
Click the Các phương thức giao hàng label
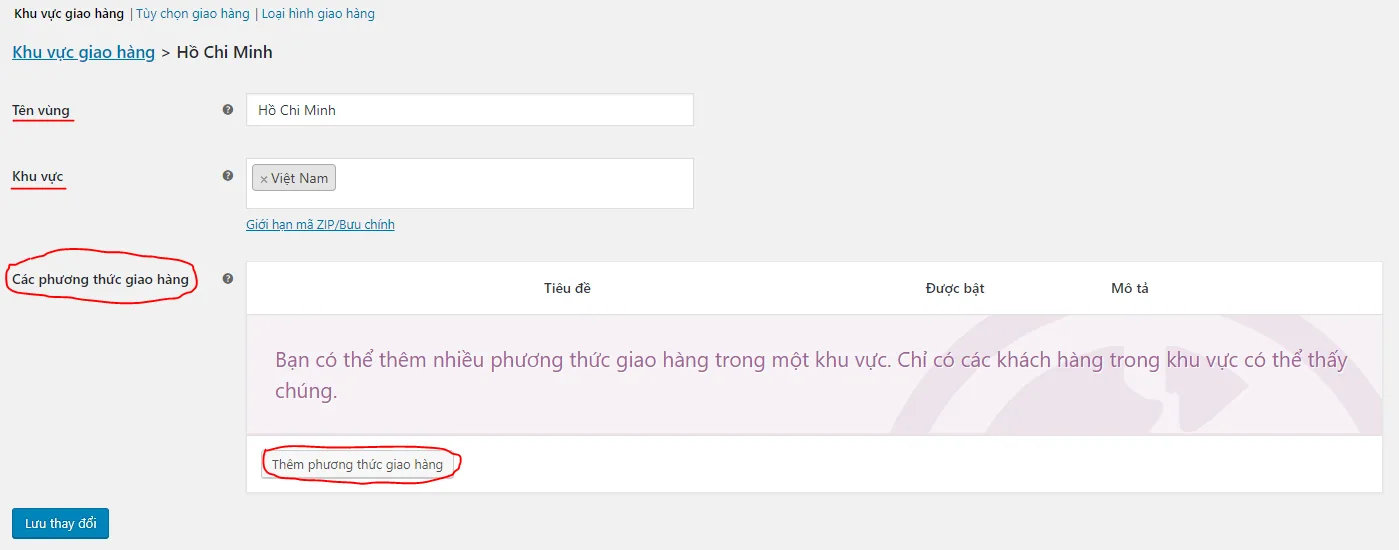tap(100, 279)
